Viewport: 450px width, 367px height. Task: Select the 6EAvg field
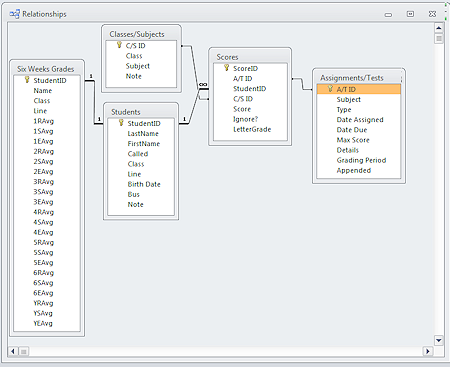pyautogui.click(x=43, y=293)
